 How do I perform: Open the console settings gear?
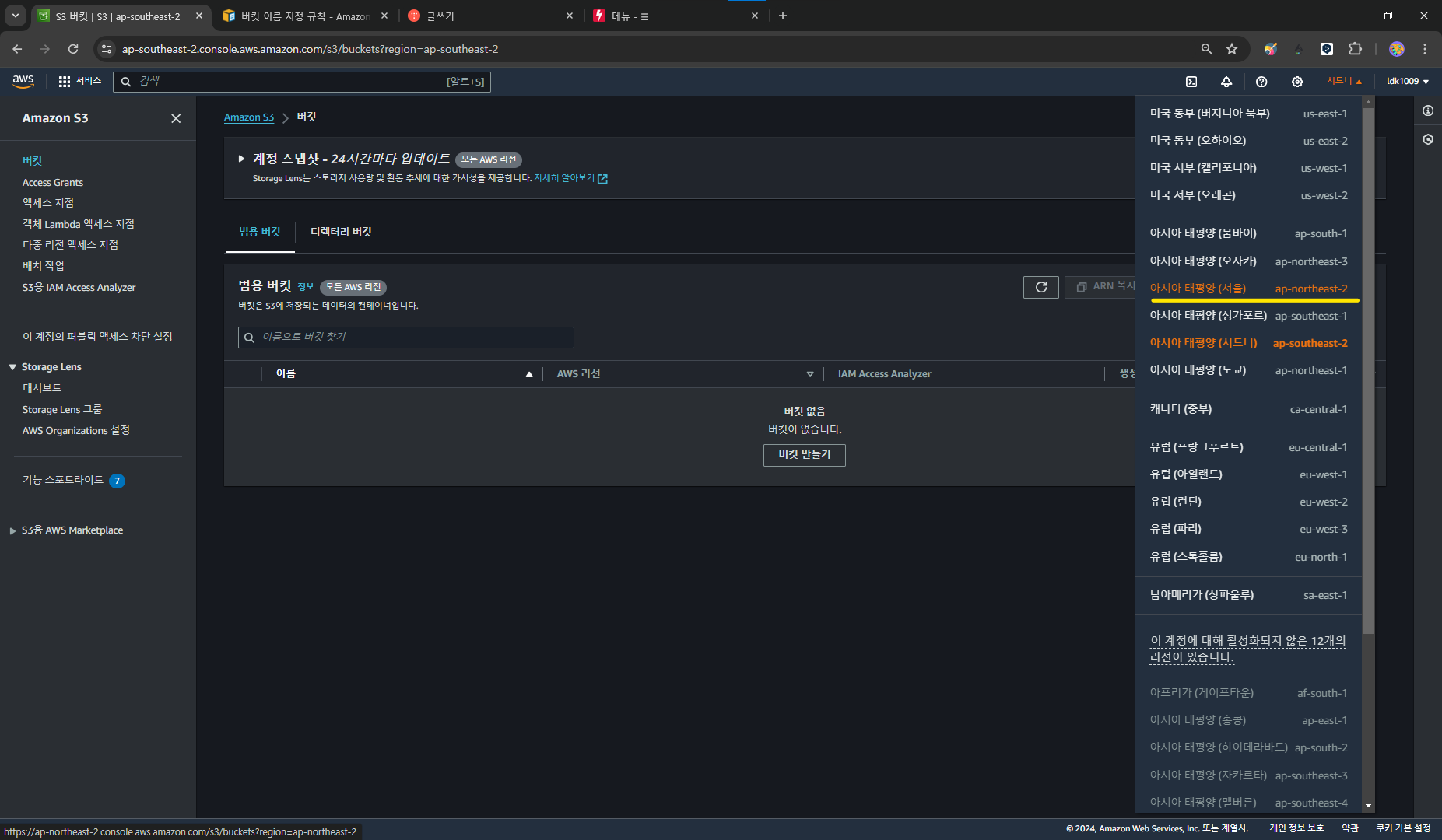click(1297, 82)
